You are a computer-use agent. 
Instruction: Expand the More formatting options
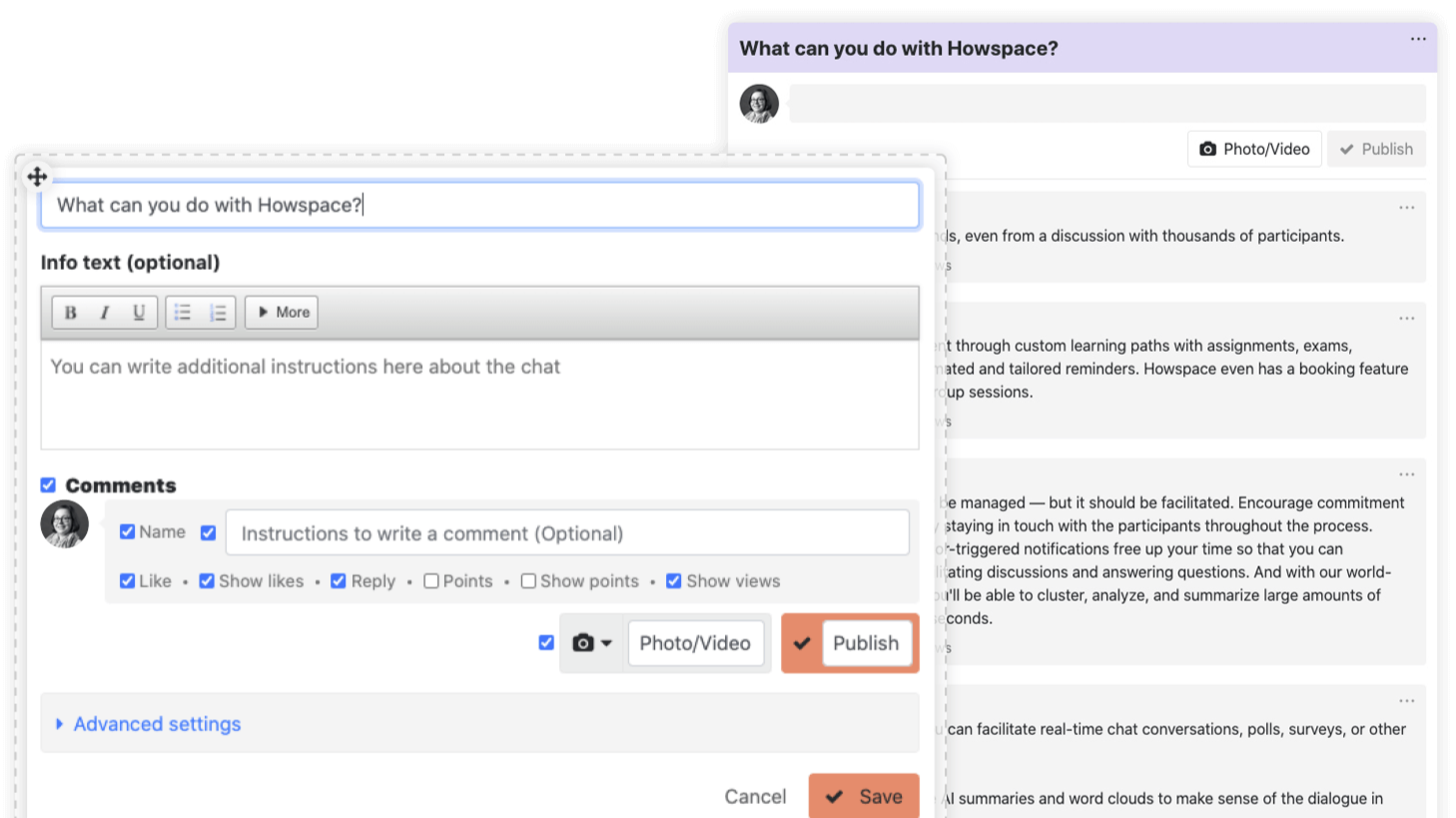(x=282, y=313)
